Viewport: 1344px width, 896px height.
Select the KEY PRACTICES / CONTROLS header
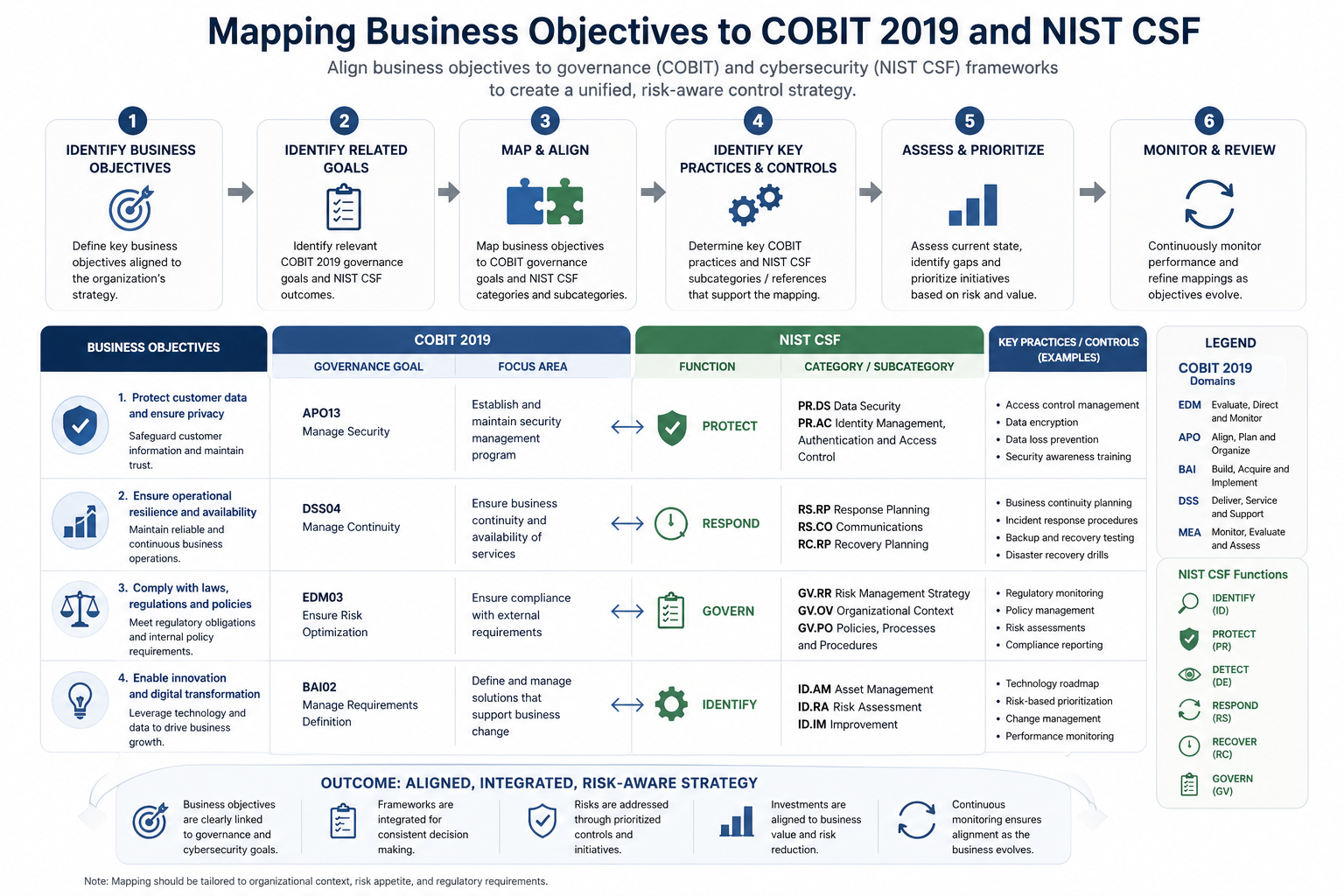[x=1068, y=349]
